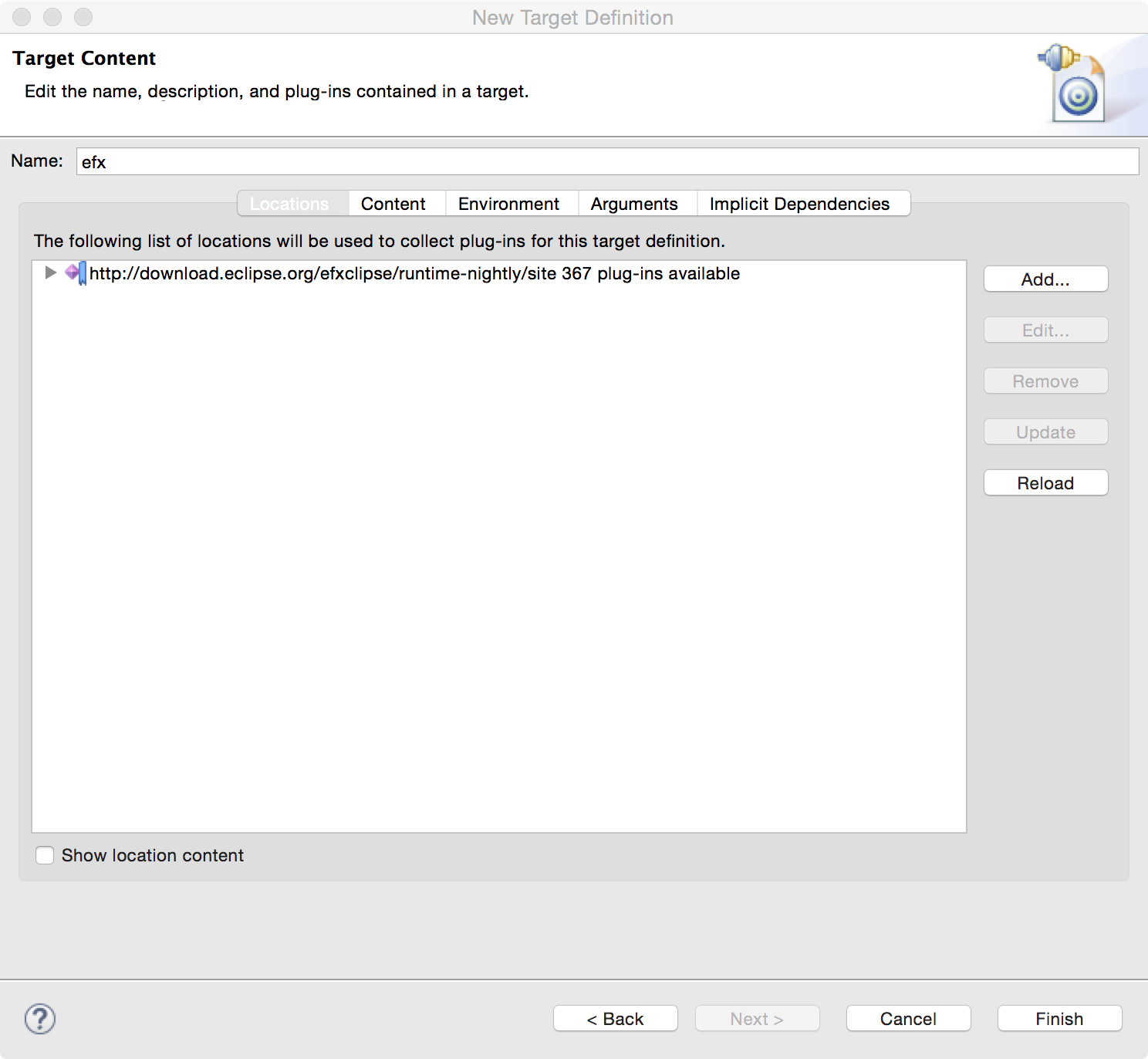The height and width of the screenshot is (1059, 1148).
Task: Click Finish to create the target
Action: [x=1059, y=1019]
